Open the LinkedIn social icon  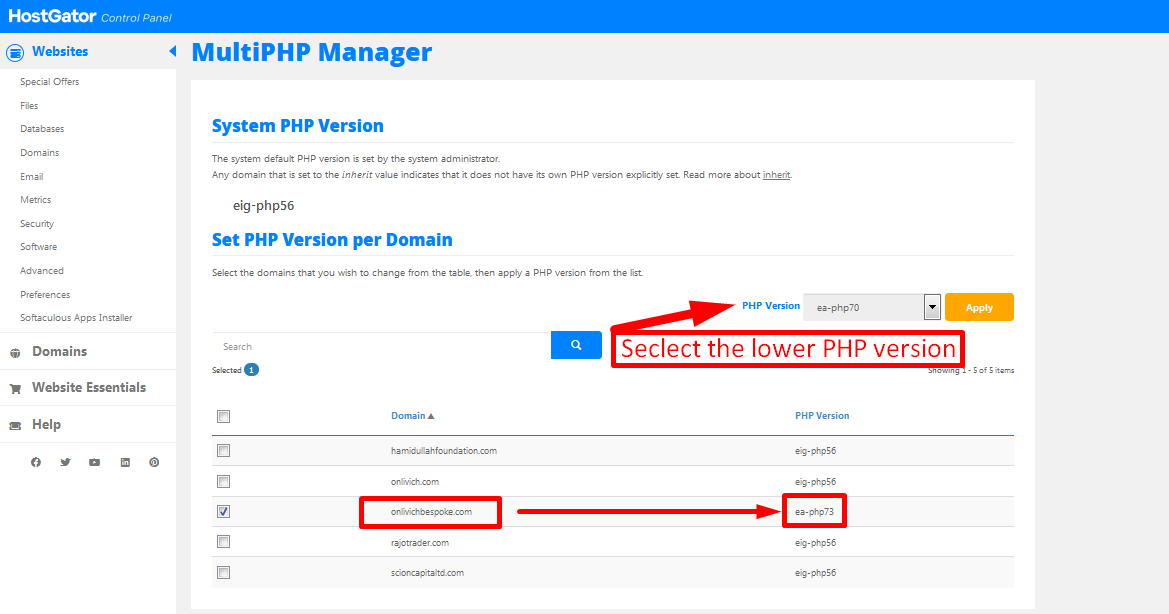(125, 462)
